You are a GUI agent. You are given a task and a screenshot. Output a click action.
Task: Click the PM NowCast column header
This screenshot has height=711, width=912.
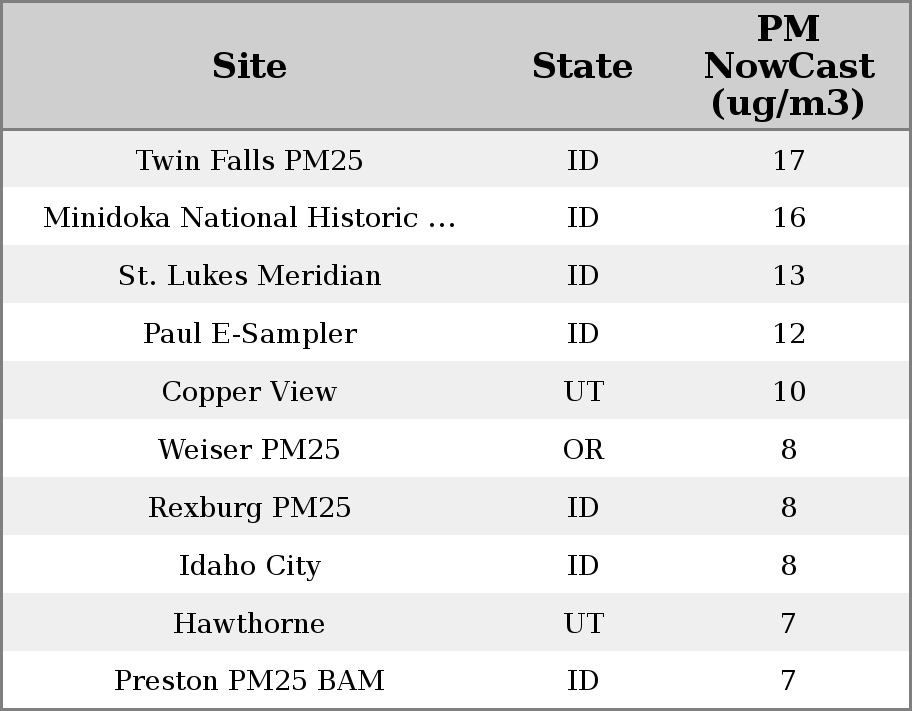pyautogui.click(x=788, y=66)
